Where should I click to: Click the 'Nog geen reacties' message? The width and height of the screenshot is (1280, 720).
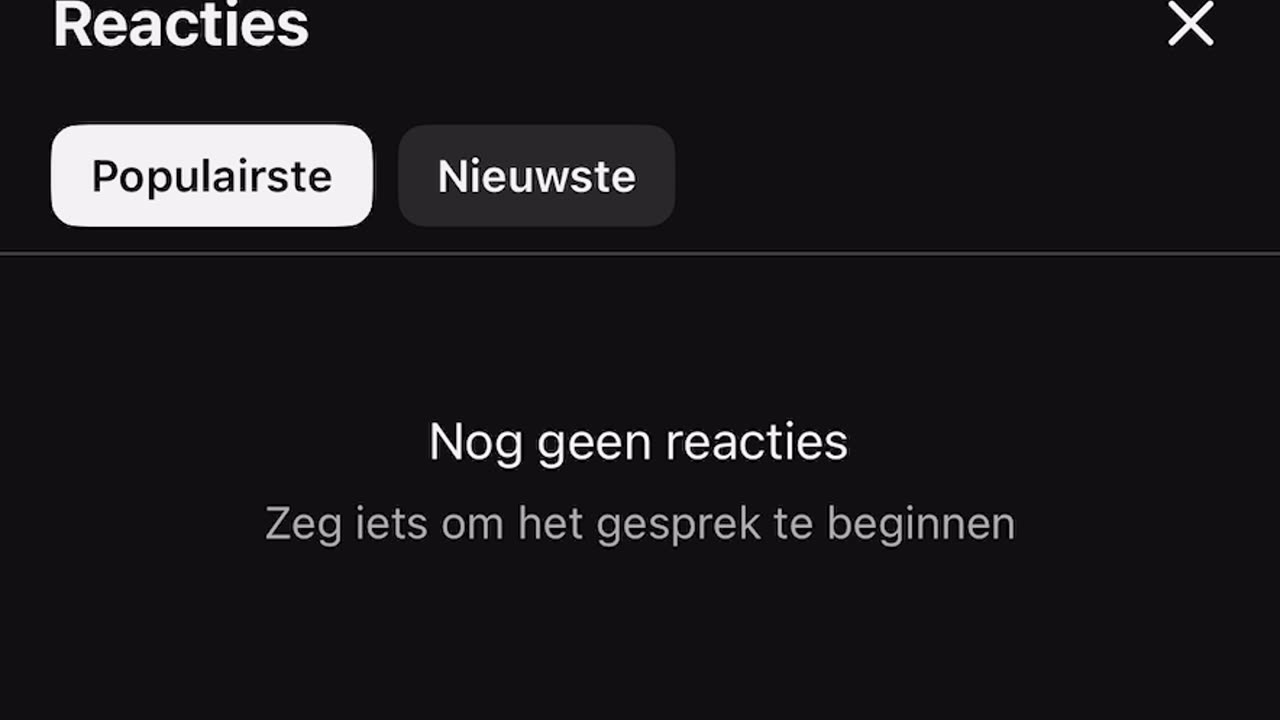tap(638, 442)
